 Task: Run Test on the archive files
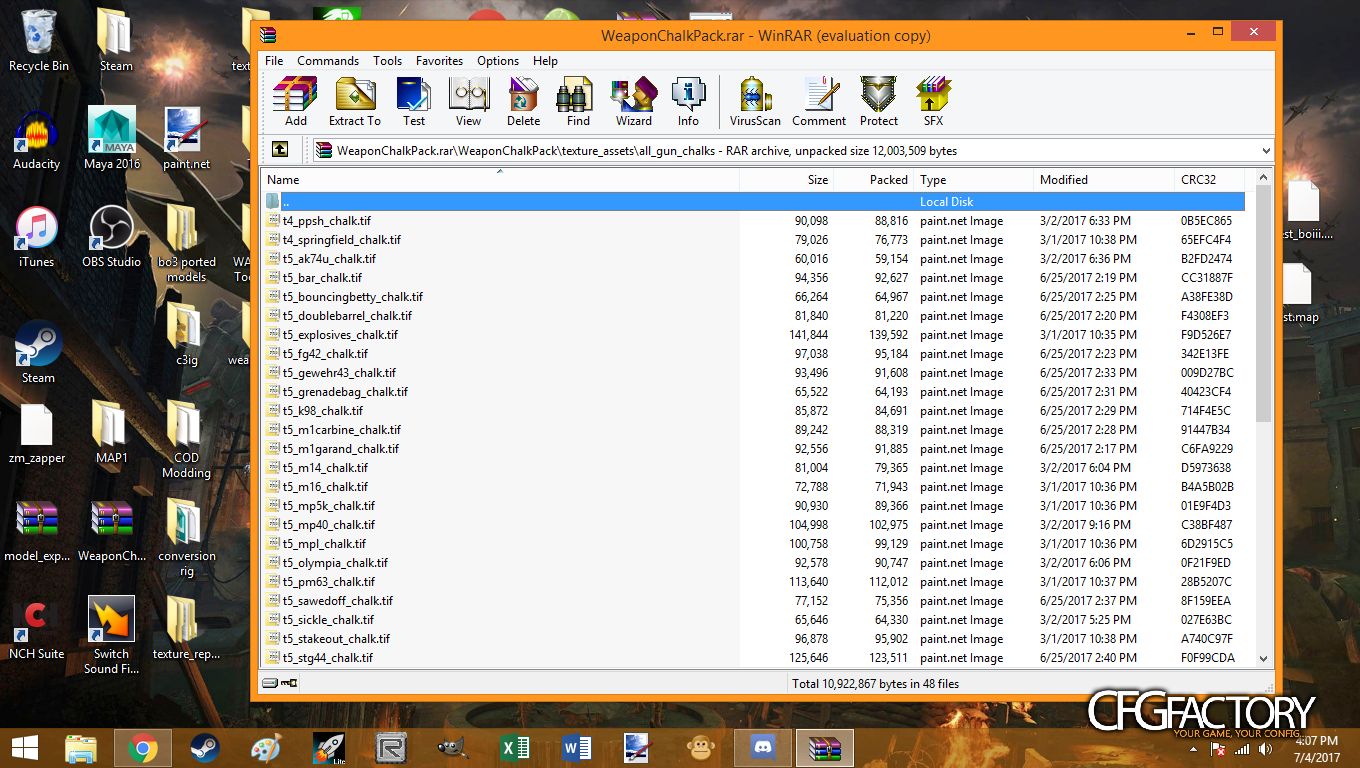point(414,101)
